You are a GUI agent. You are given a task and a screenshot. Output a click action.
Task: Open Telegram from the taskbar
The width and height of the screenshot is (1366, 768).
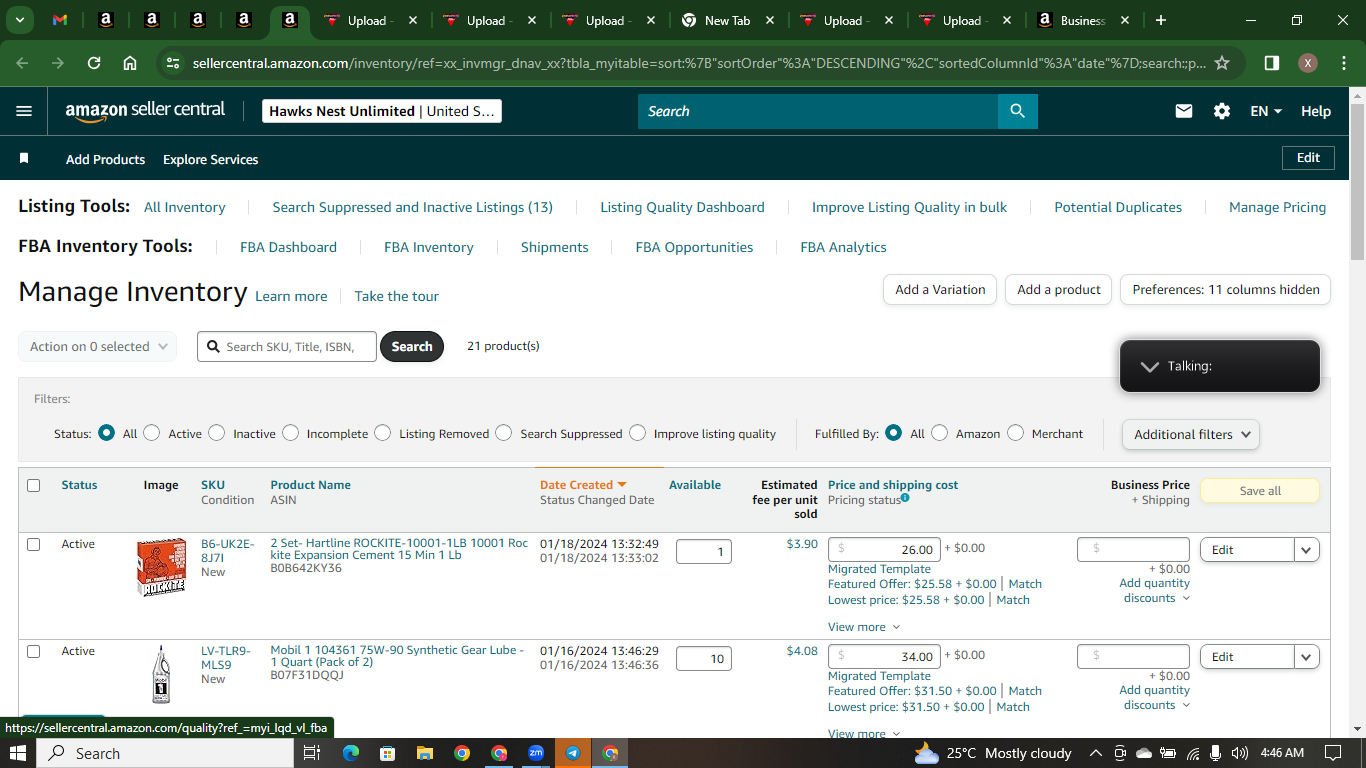click(573, 753)
